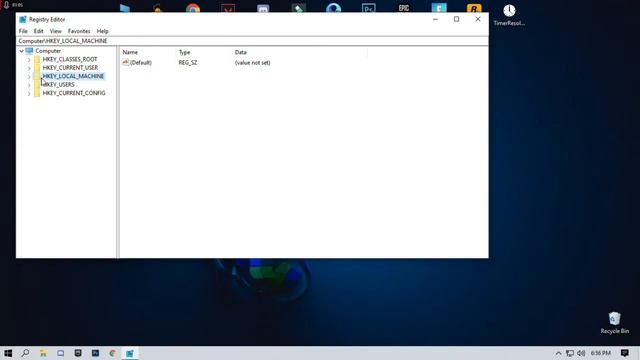The width and height of the screenshot is (640, 360).
Task: Close the Registry Editor window
Action: coord(478,19)
